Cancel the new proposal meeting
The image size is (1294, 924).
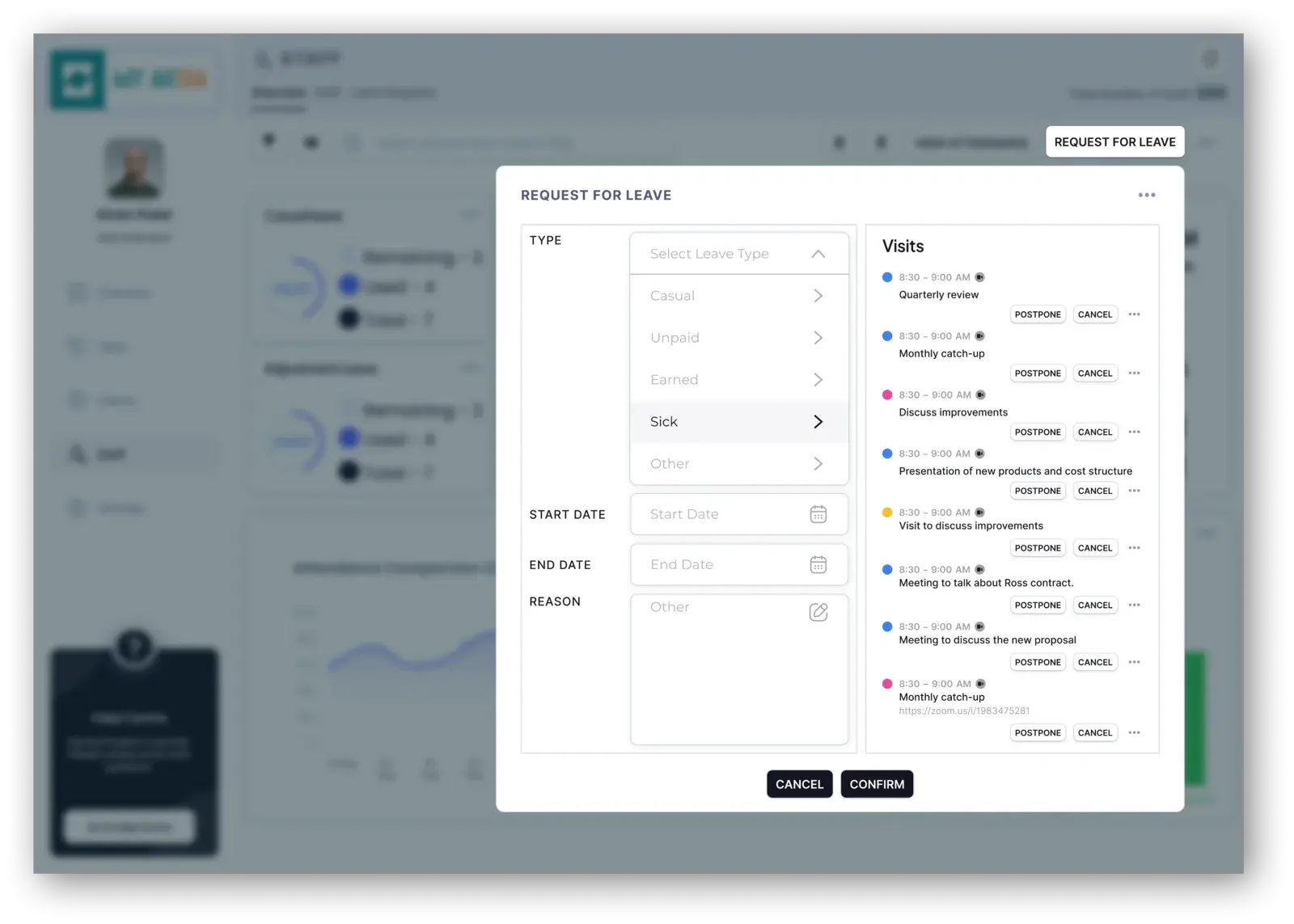point(1095,662)
